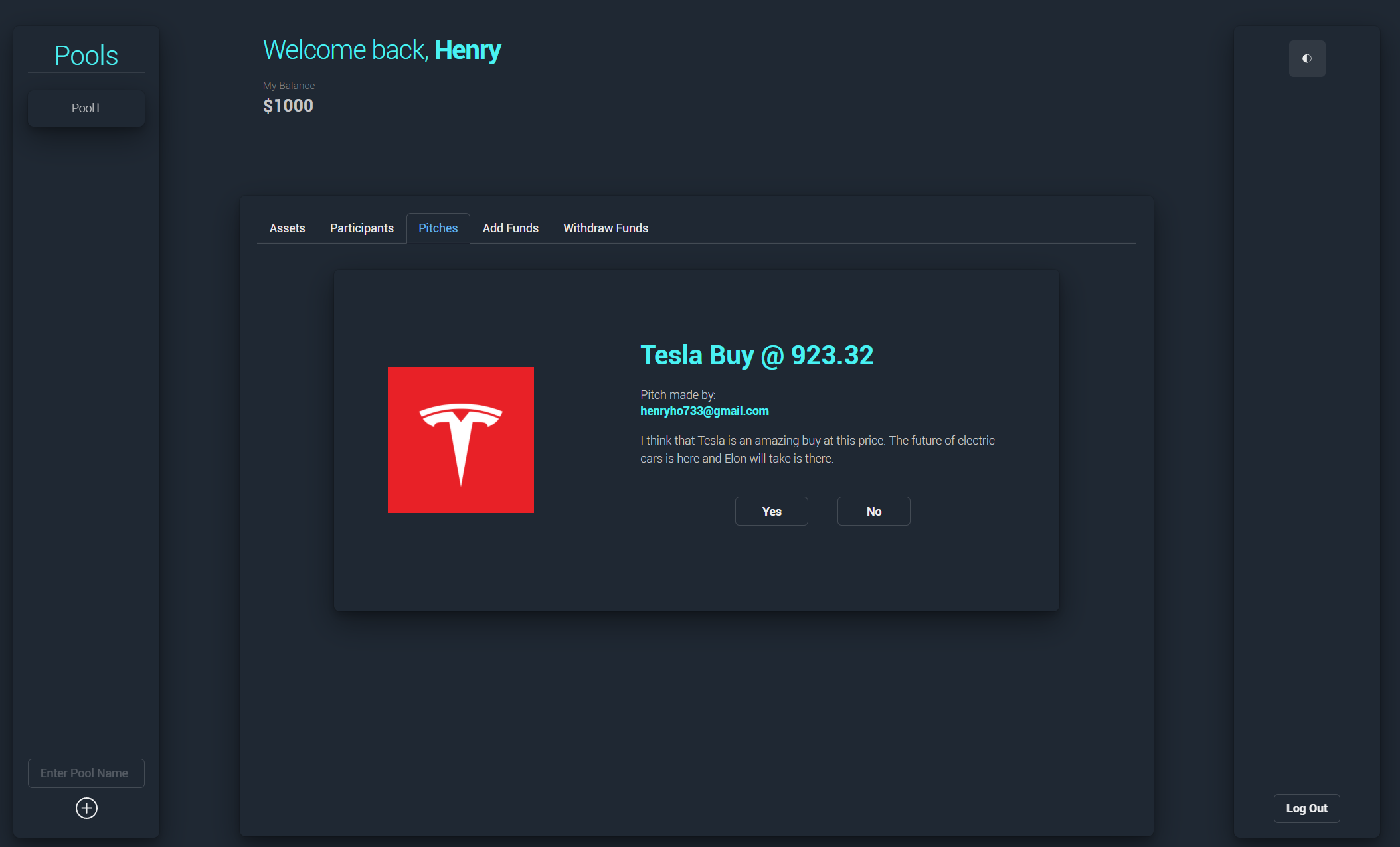
Task: Click the Pools sidebar heading
Action: click(x=86, y=55)
